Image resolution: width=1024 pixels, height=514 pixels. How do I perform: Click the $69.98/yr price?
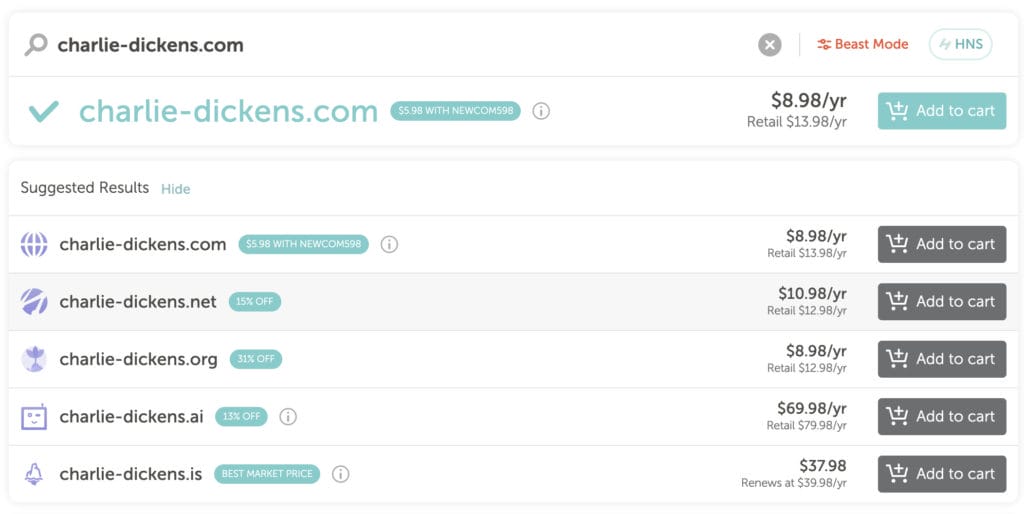(x=812, y=409)
